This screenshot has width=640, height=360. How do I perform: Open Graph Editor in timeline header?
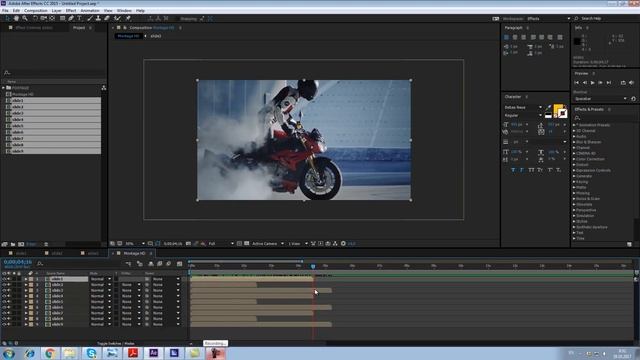click(x=179, y=264)
